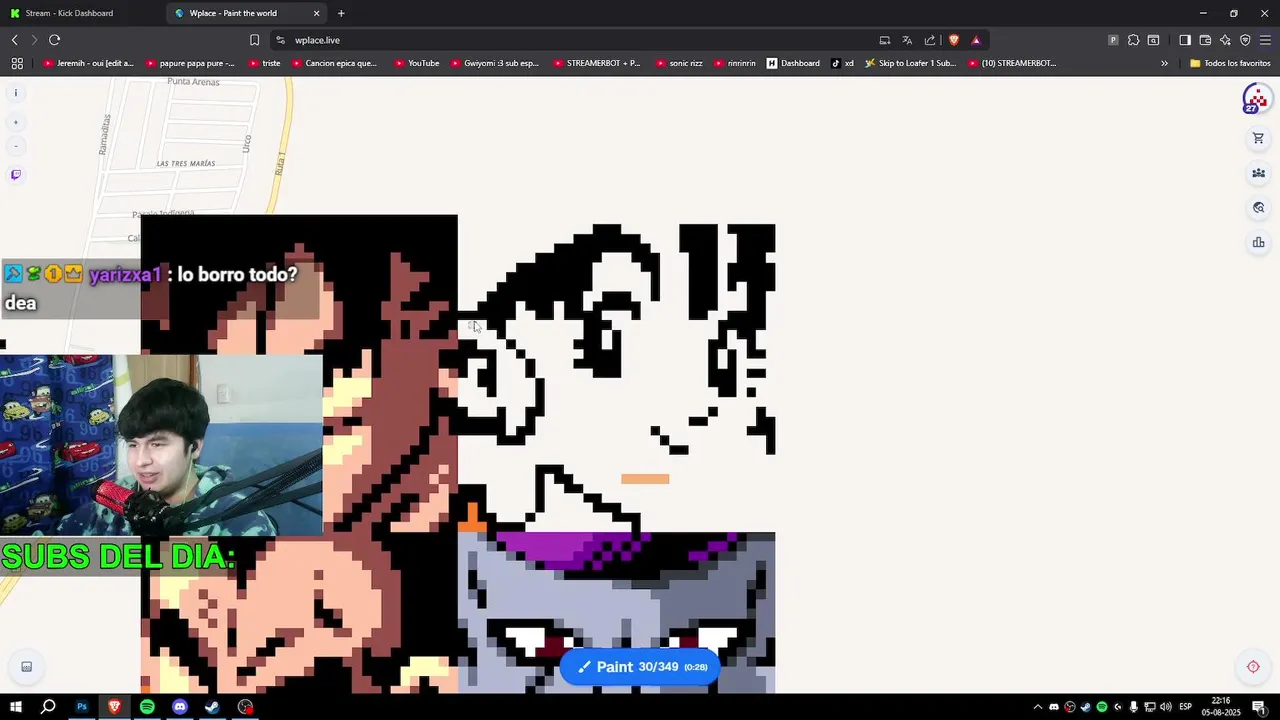Screen dimensions: 1280x720
Task: Open Discord from the taskbar
Action: click(180, 707)
